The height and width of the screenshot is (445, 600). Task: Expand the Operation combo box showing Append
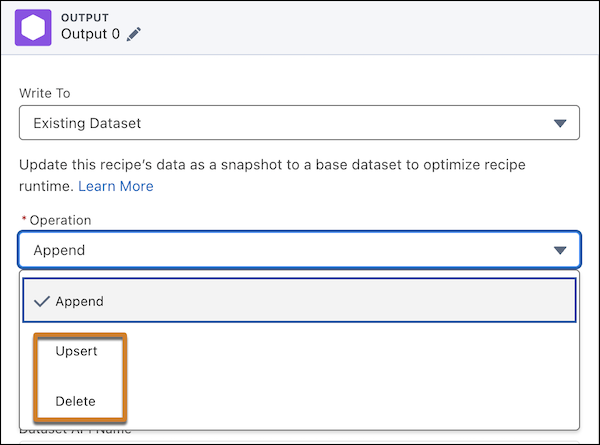tap(299, 250)
